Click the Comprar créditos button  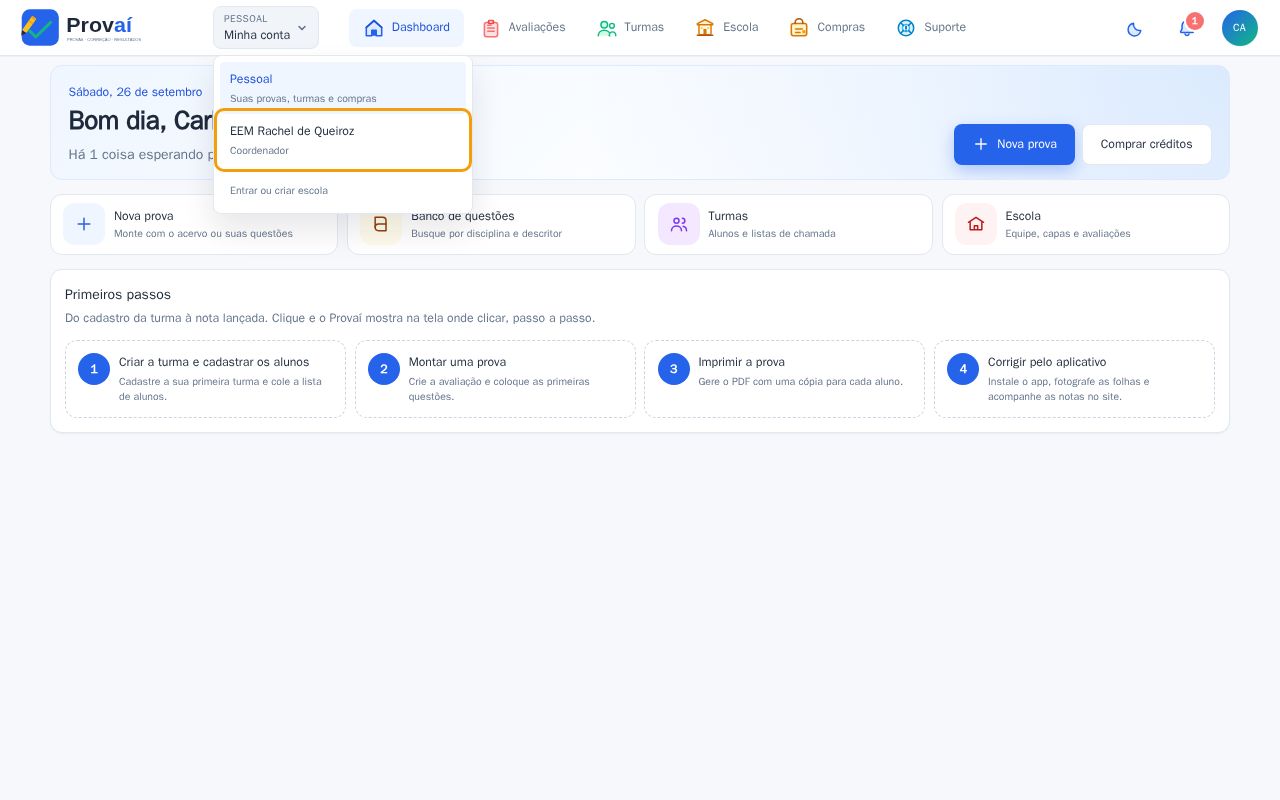(x=1146, y=144)
